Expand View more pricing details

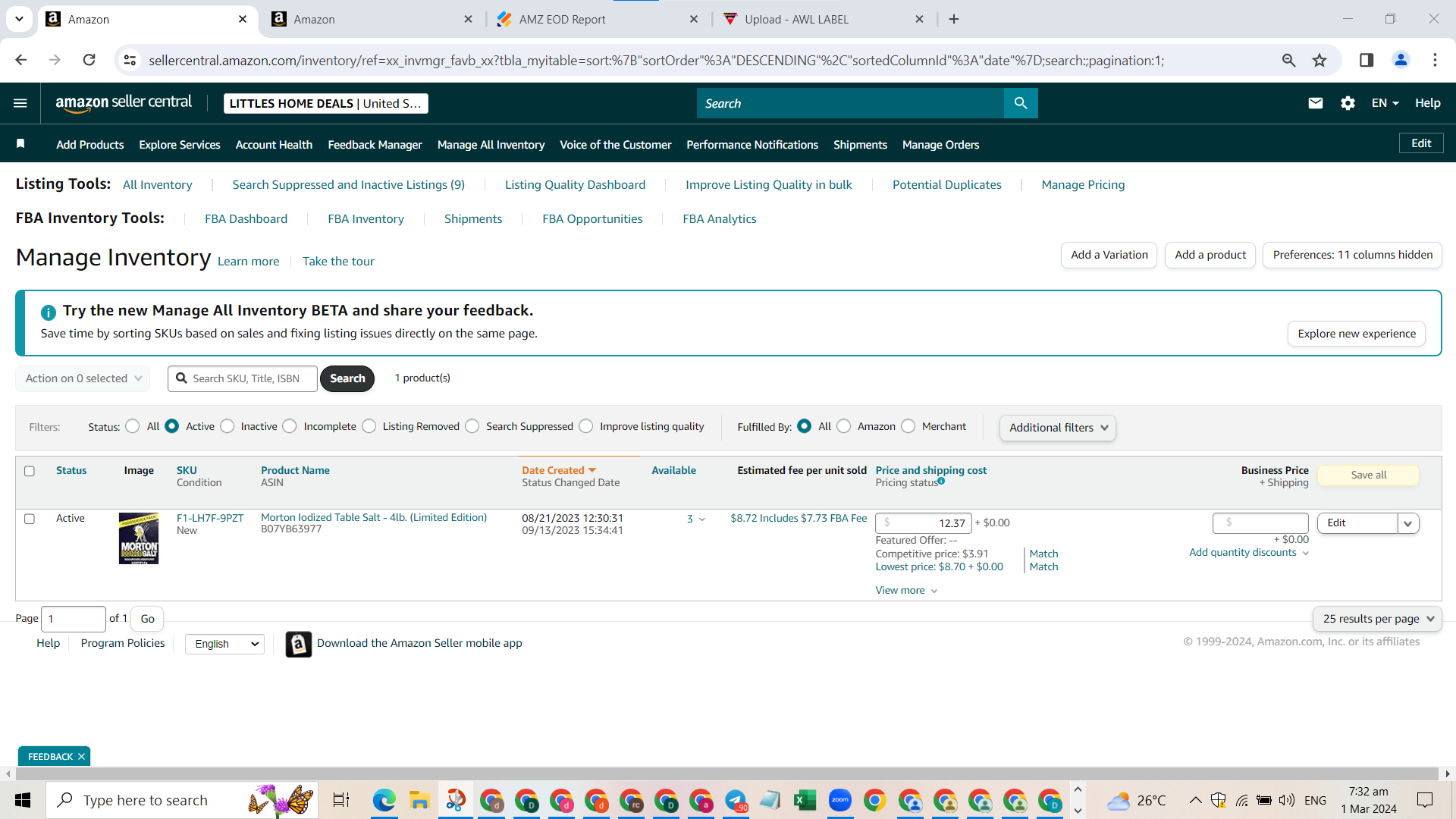[906, 591]
